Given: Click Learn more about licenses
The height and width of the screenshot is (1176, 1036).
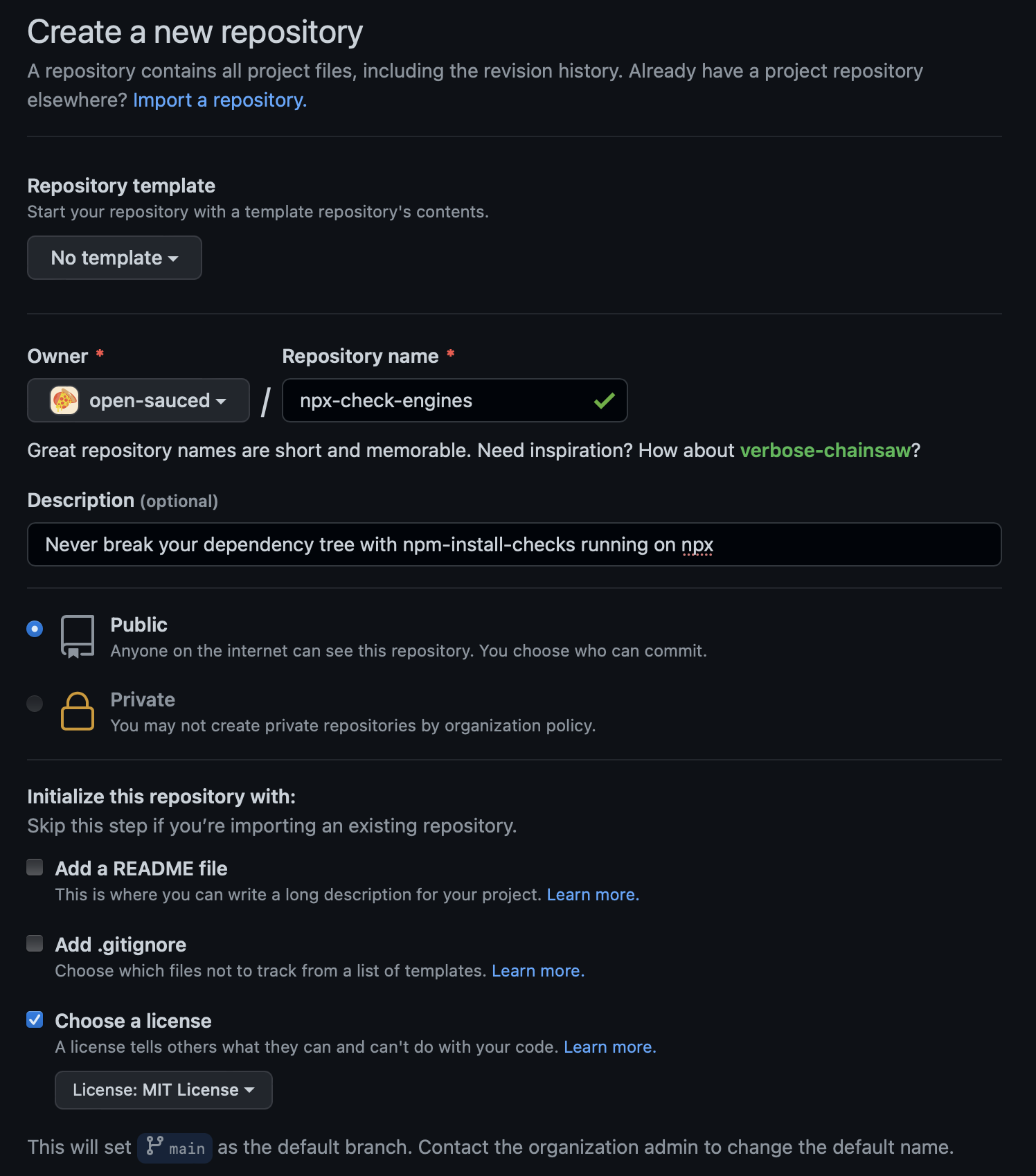Looking at the screenshot, I should 609,1046.
